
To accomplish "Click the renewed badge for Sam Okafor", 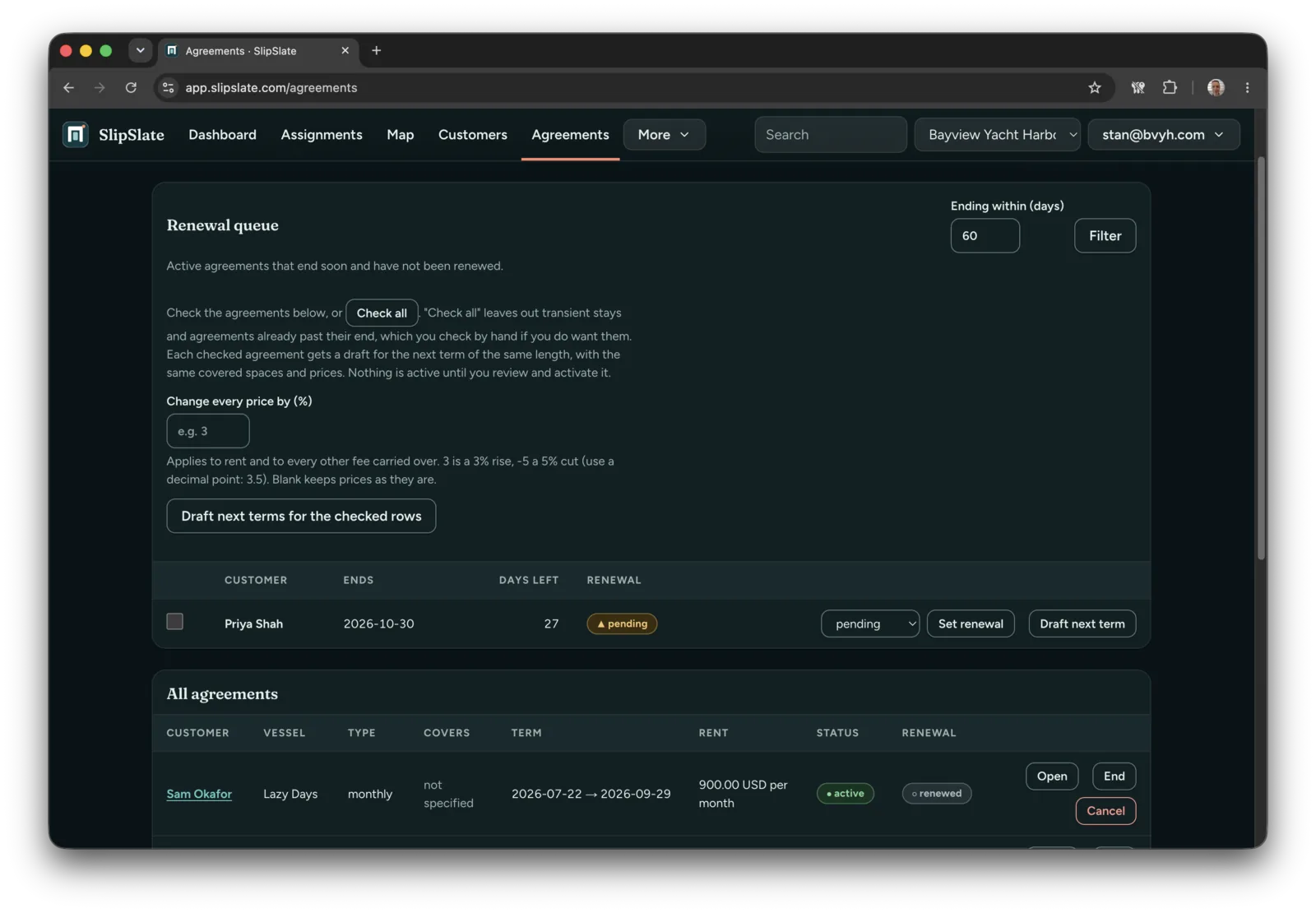I will tap(937, 794).
